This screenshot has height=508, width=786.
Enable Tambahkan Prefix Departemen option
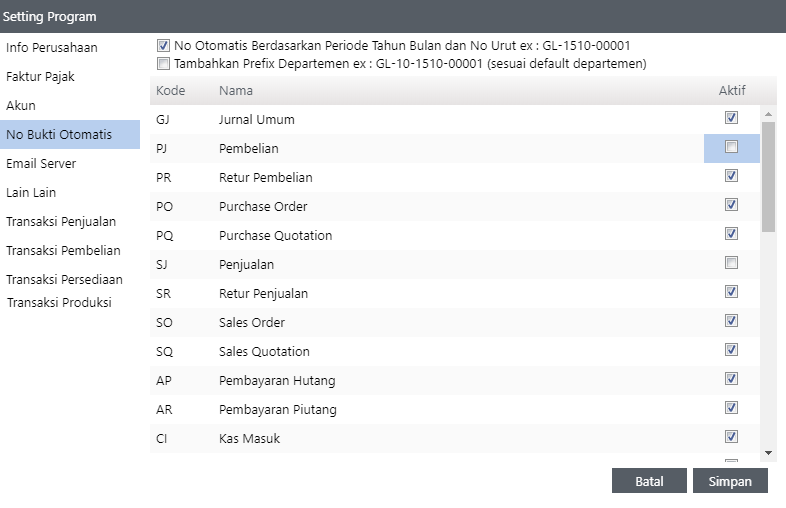(164, 63)
